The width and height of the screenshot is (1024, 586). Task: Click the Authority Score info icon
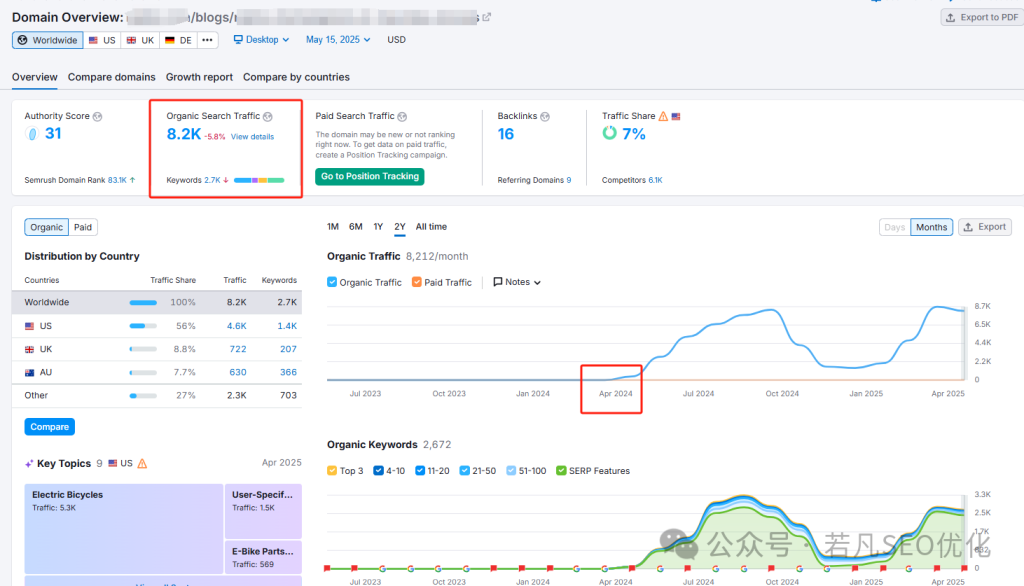(98, 117)
